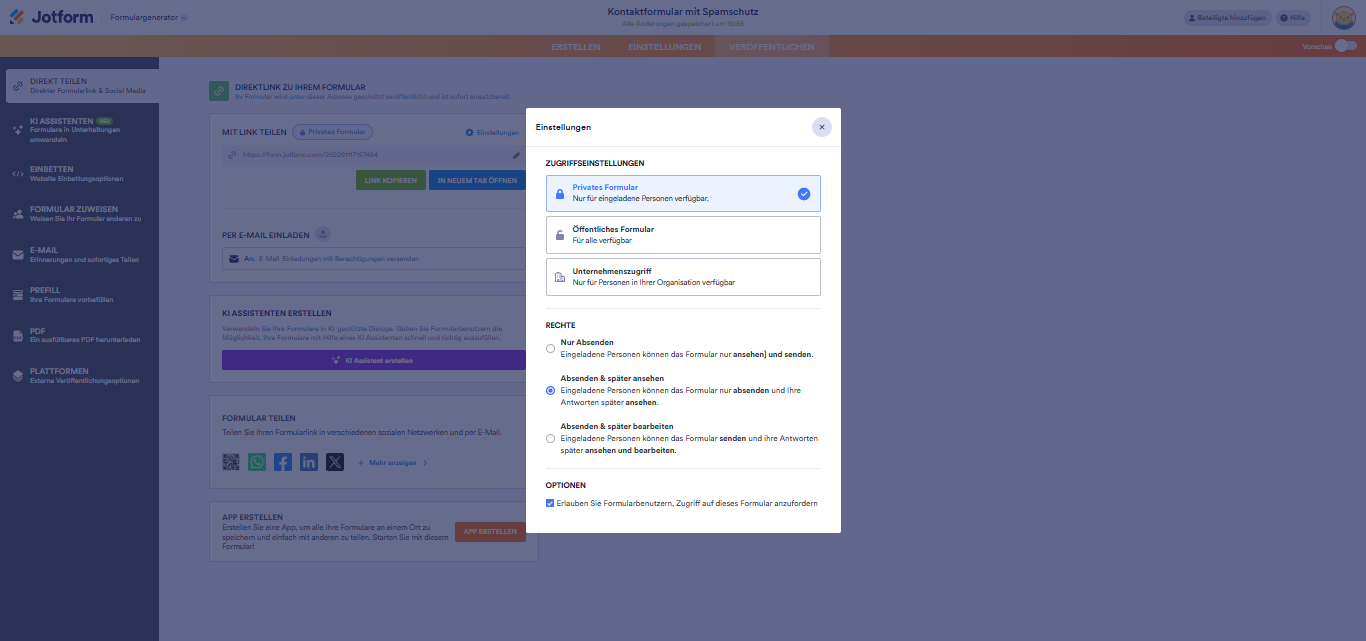Click the email invitation input field

pyautogui.click(x=374, y=258)
